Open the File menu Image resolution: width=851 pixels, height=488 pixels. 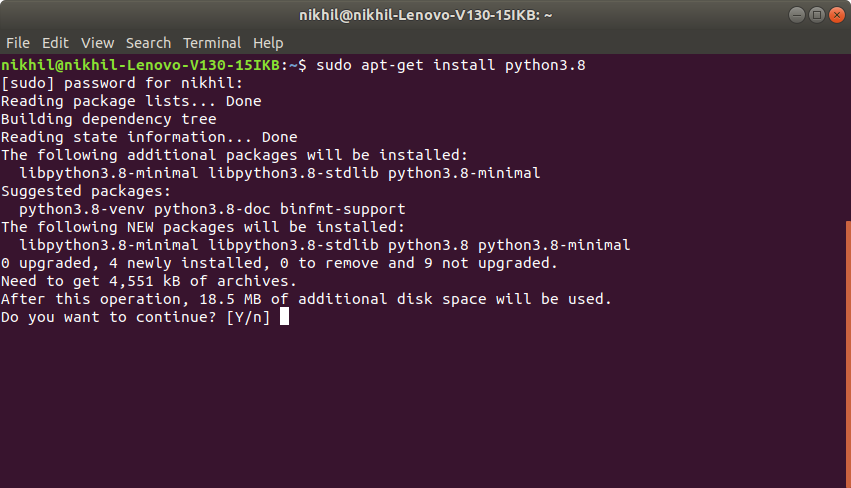point(18,43)
